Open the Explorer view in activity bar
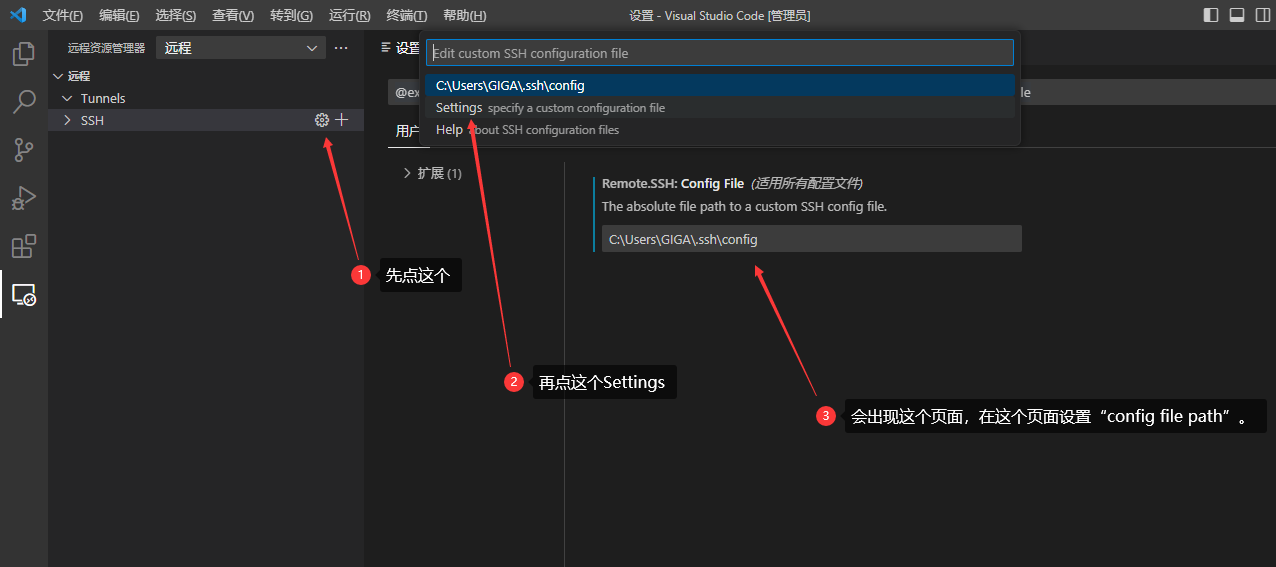 click(x=24, y=53)
